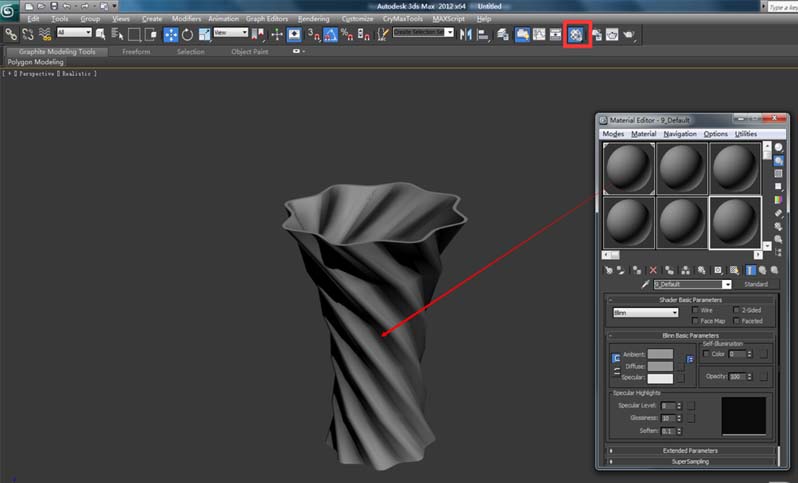Toggle the Faceted checkbox

pyautogui.click(x=736, y=321)
